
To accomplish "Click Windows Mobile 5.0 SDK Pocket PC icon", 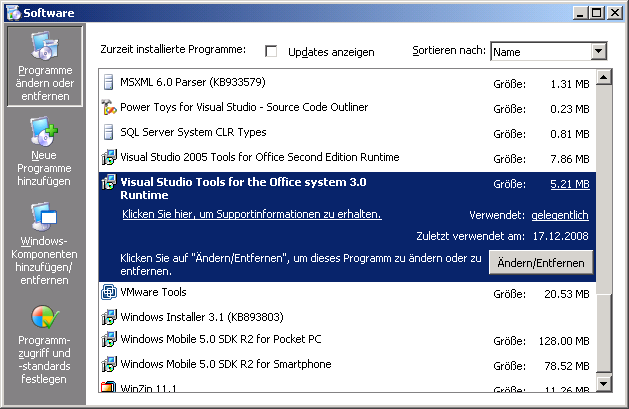I will pyautogui.click(x=109, y=339).
